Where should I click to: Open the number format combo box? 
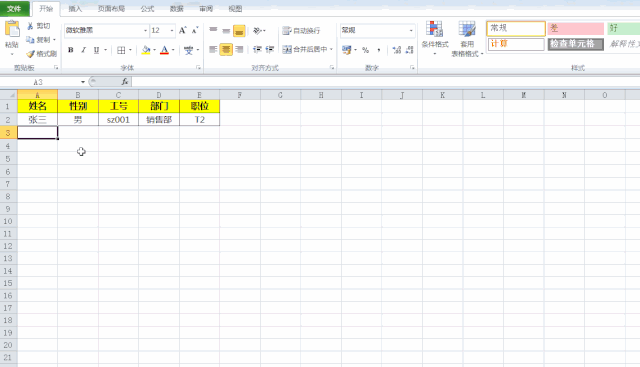(377, 30)
